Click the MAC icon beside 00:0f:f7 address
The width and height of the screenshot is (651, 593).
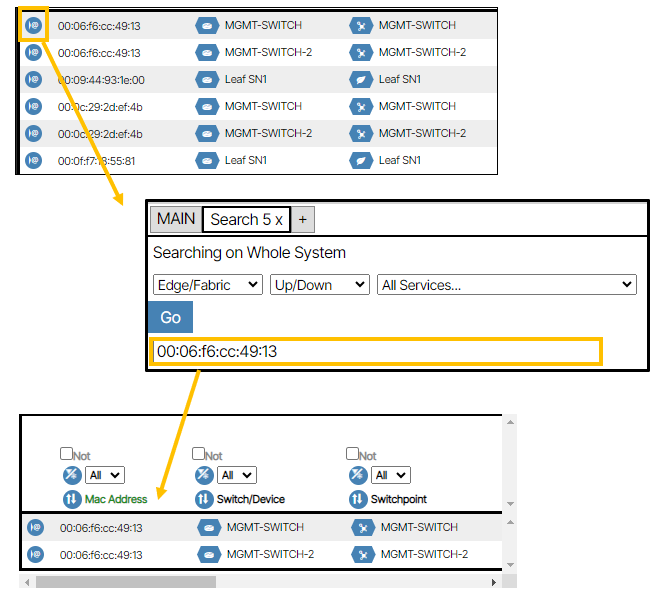(x=33, y=160)
